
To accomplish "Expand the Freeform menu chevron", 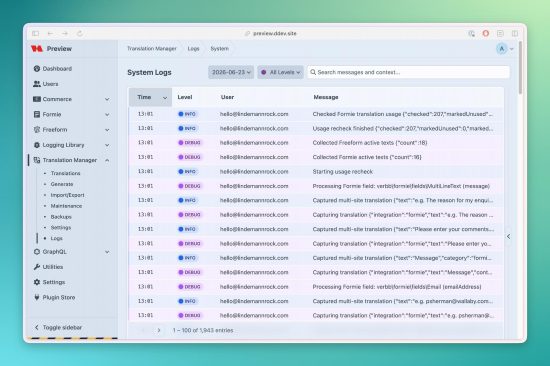I will (107, 129).
